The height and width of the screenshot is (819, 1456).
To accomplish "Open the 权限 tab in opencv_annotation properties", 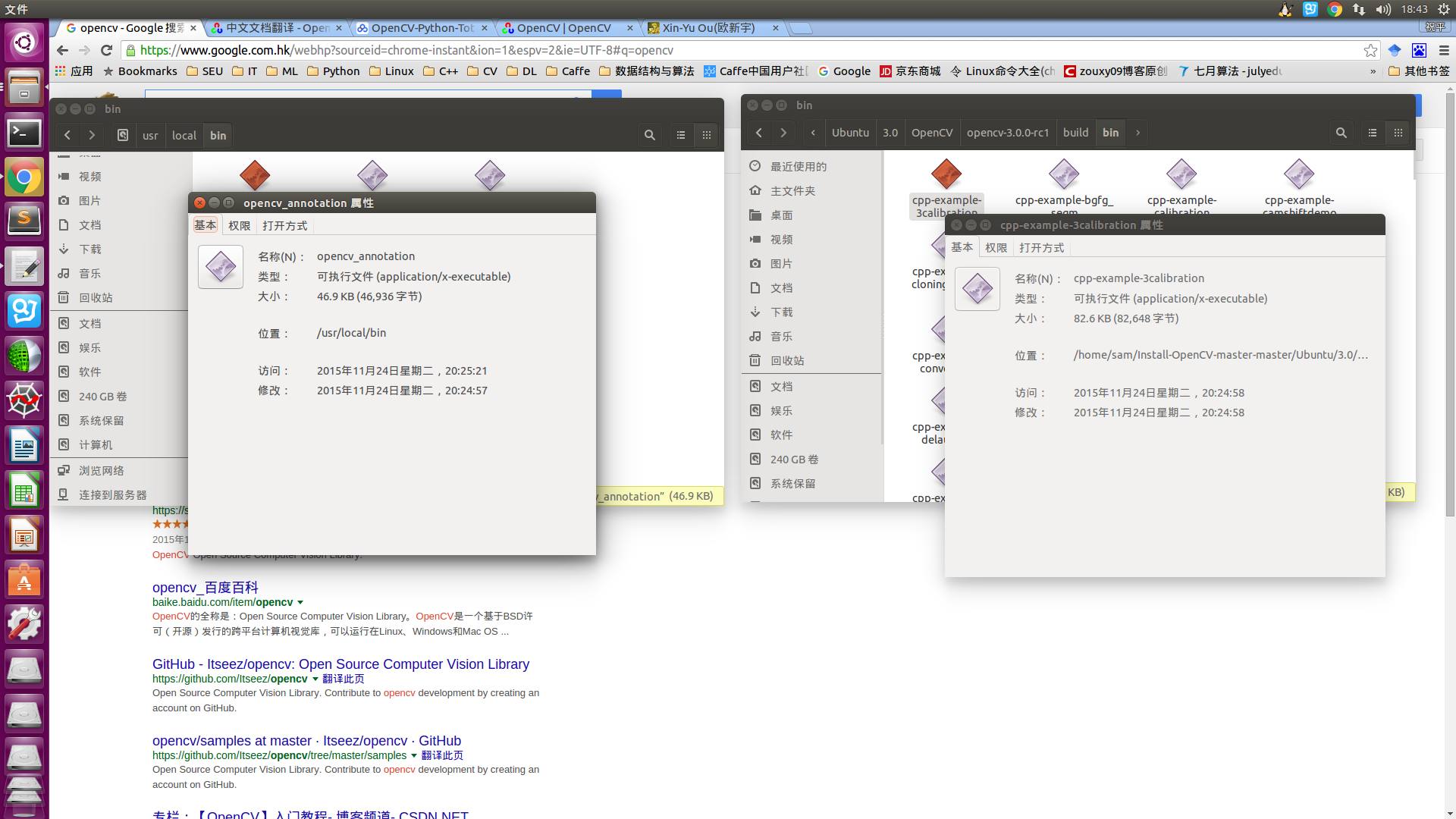I will click(x=239, y=226).
